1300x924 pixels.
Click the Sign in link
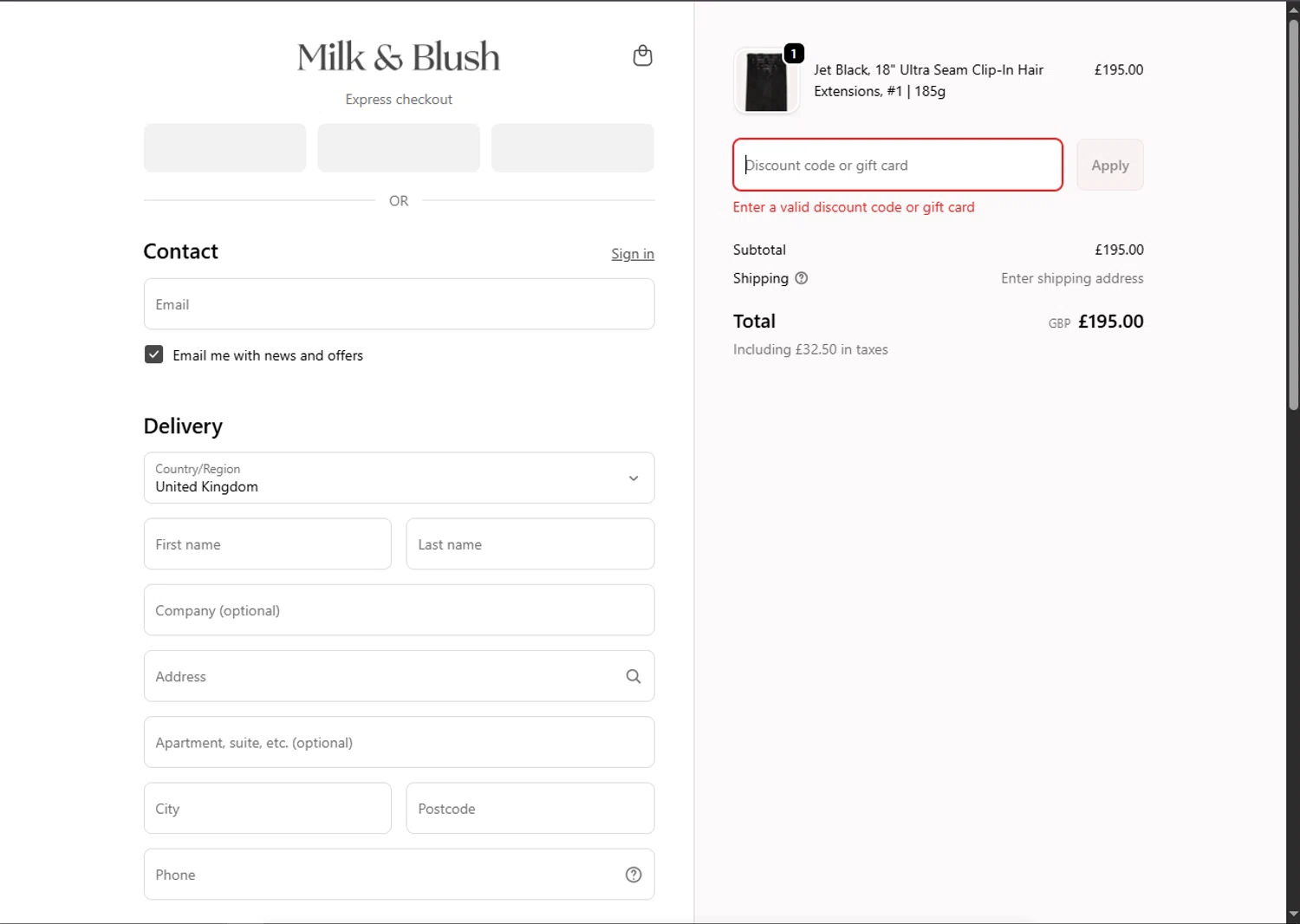[x=633, y=254]
